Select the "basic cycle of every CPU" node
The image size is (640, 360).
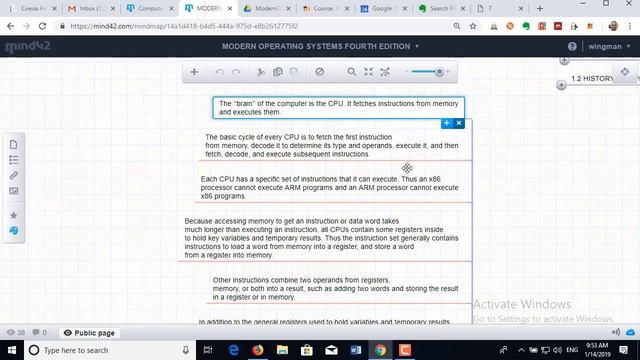[x=331, y=146]
